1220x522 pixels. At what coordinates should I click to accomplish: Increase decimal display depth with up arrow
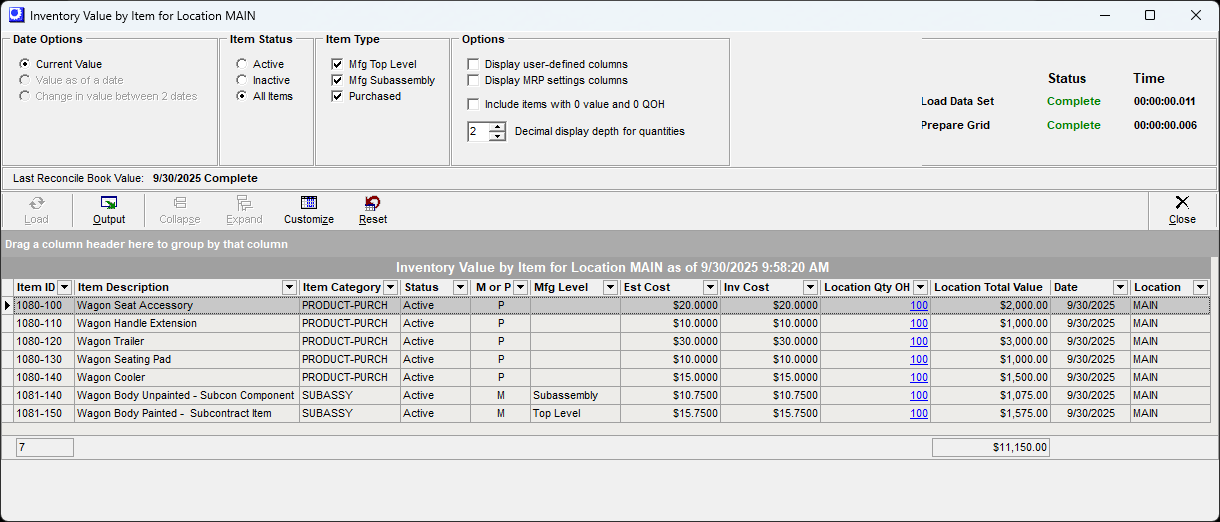497,127
